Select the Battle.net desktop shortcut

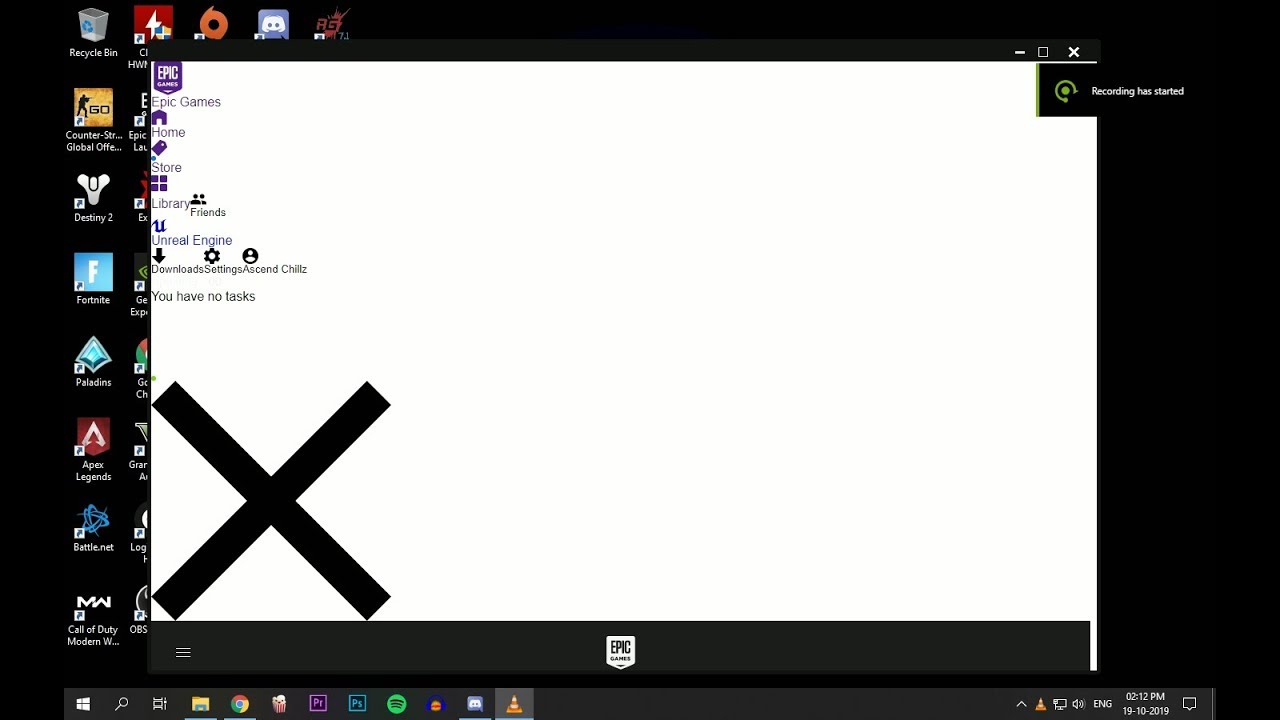click(93, 527)
